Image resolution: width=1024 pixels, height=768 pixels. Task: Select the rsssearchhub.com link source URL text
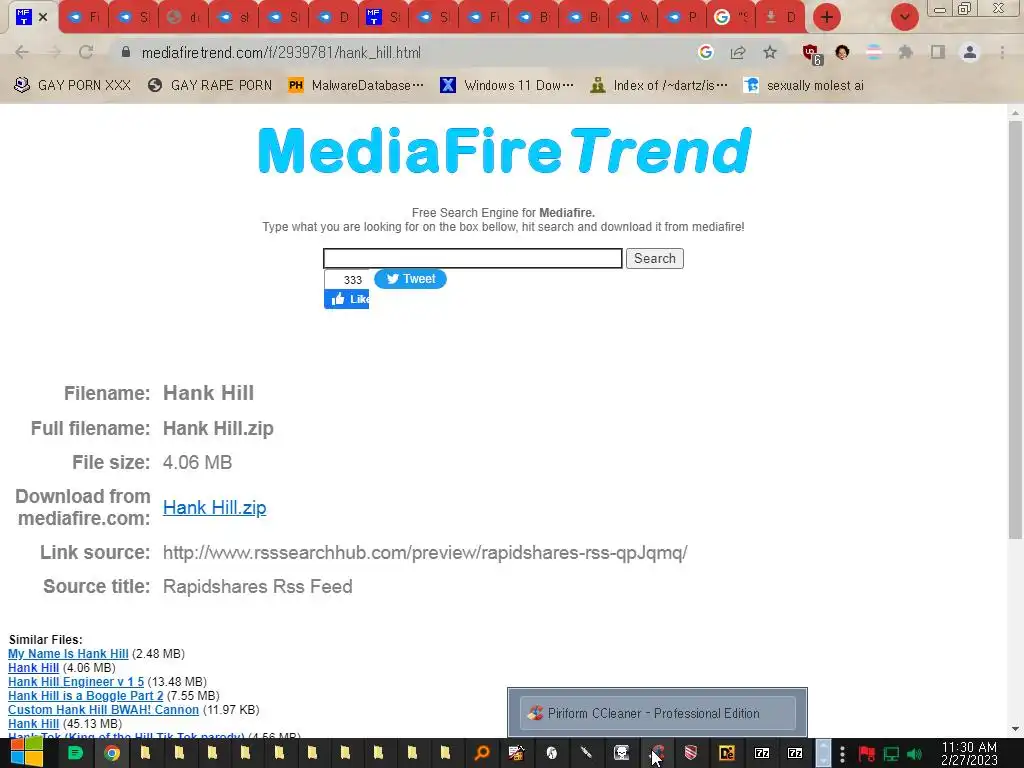[425, 552]
